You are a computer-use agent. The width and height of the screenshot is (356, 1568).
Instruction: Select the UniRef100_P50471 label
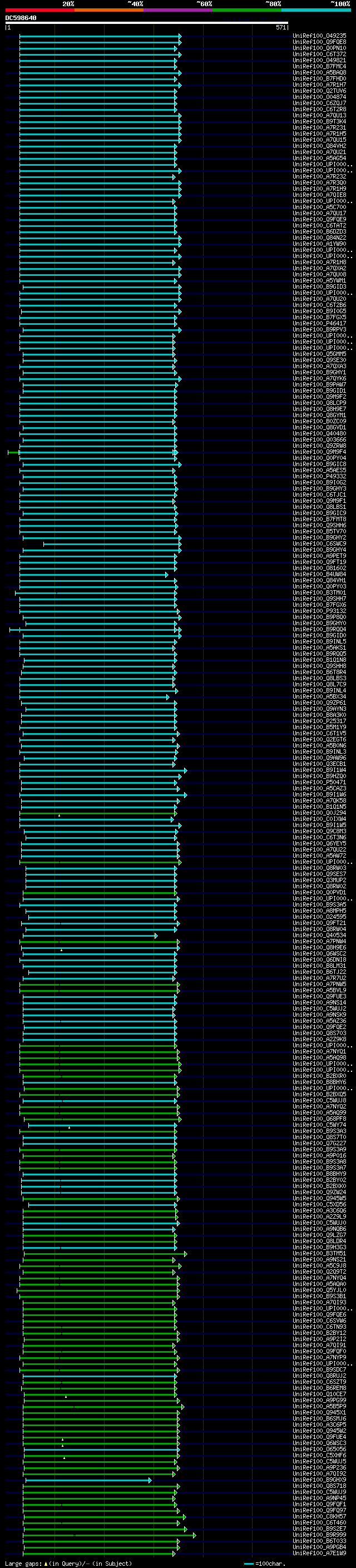(x=319, y=782)
